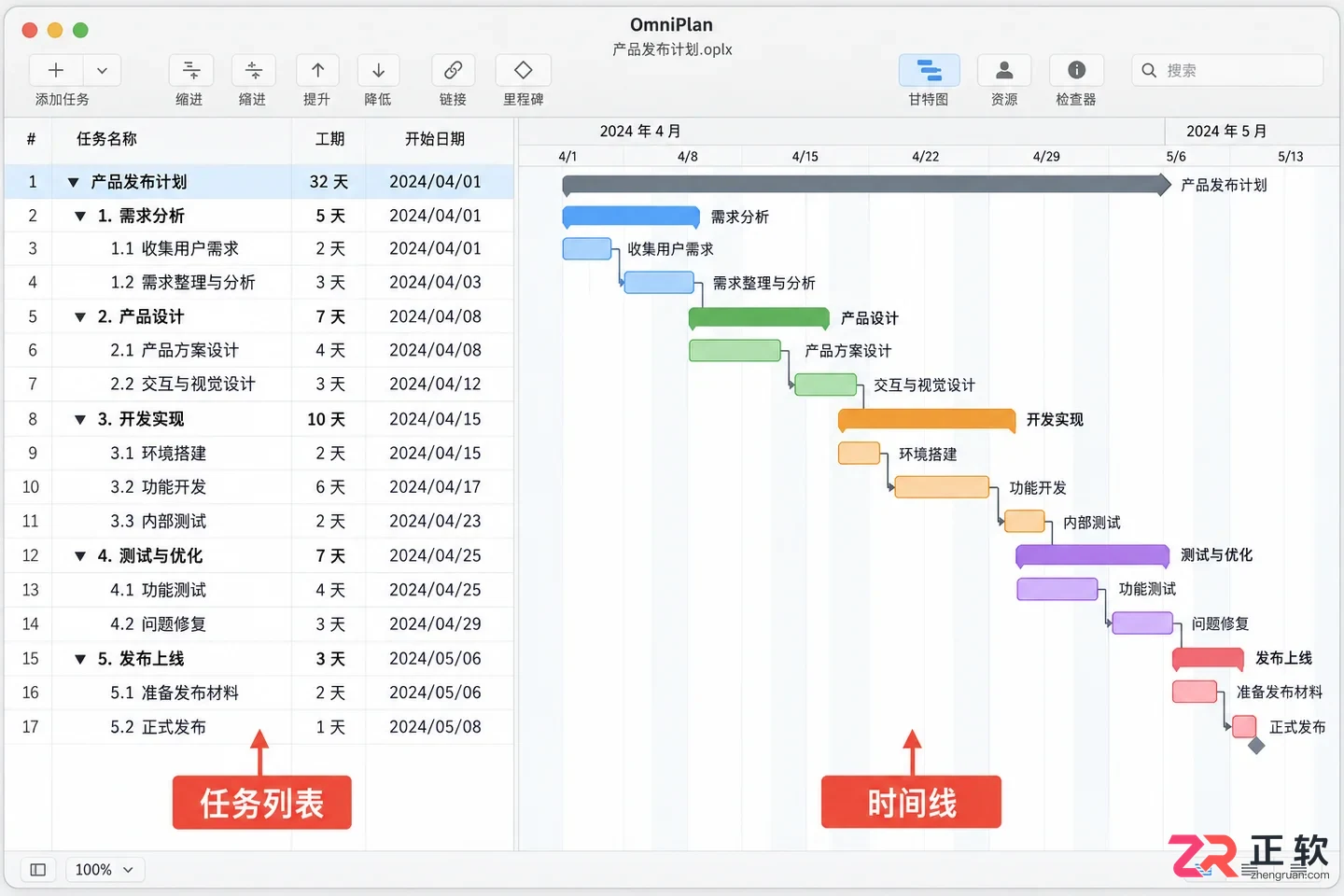Click the 链接 chain link icon

pyautogui.click(x=453, y=70)
